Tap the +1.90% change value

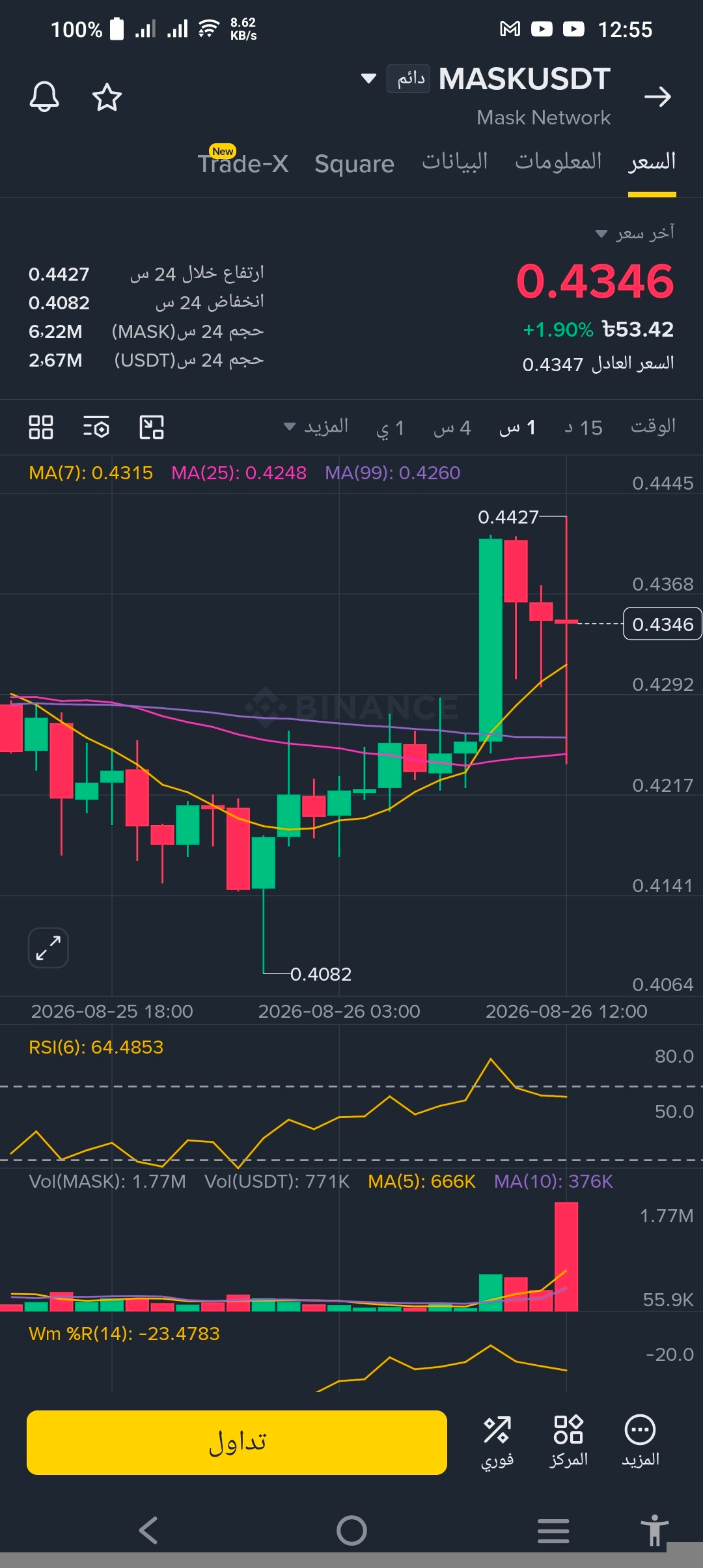(x=558, y=329)
